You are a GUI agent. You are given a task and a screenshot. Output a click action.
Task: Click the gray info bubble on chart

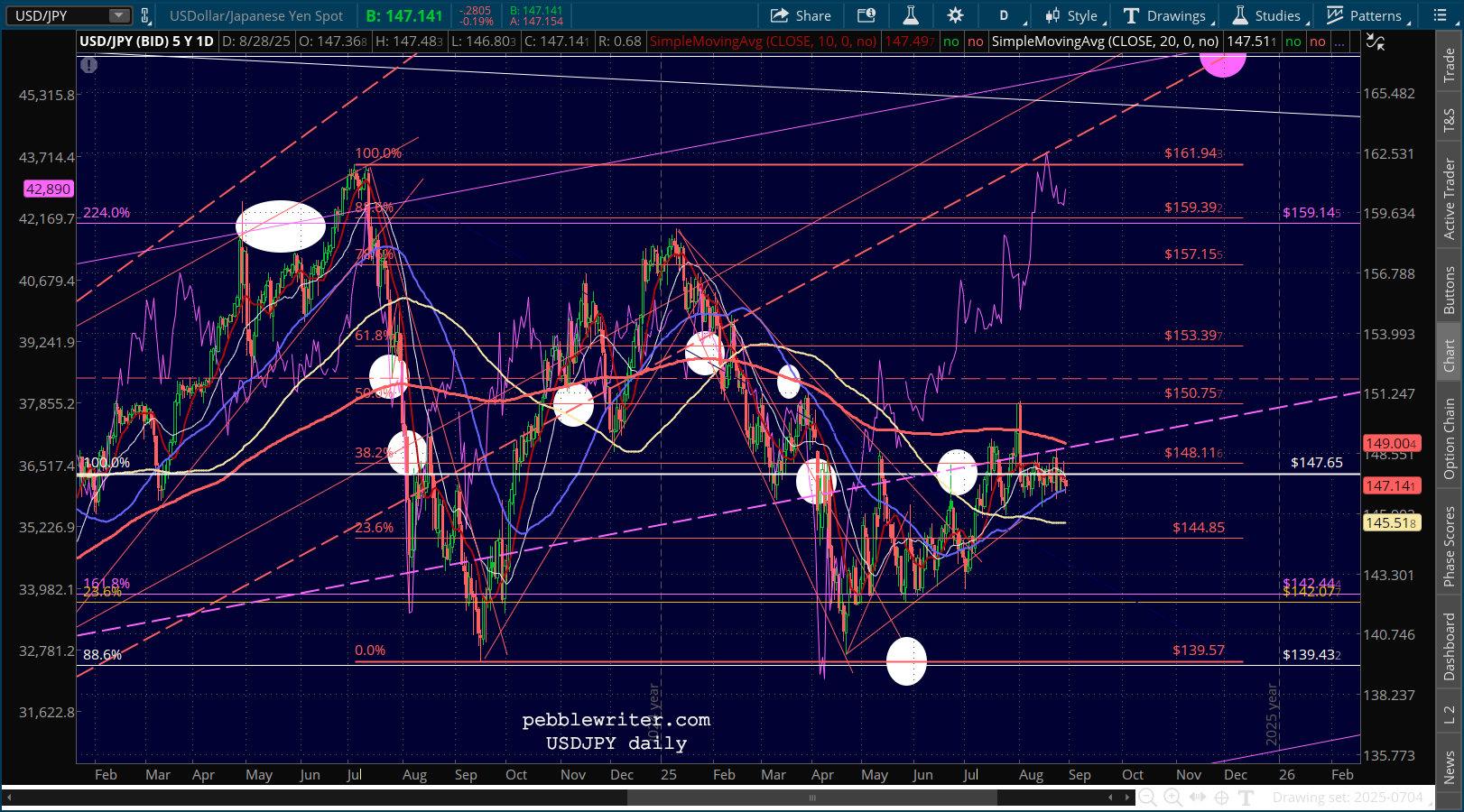pos(88,64)
